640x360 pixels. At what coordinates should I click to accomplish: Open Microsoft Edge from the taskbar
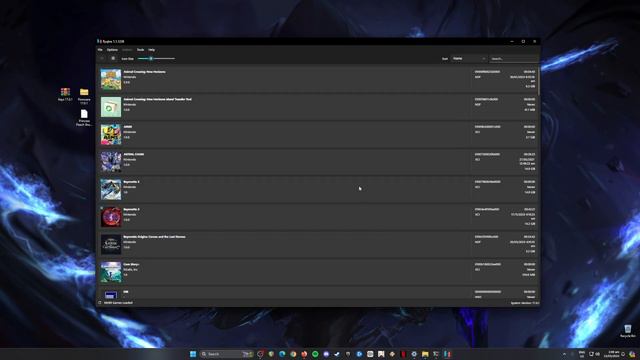(x=282, y=354)
